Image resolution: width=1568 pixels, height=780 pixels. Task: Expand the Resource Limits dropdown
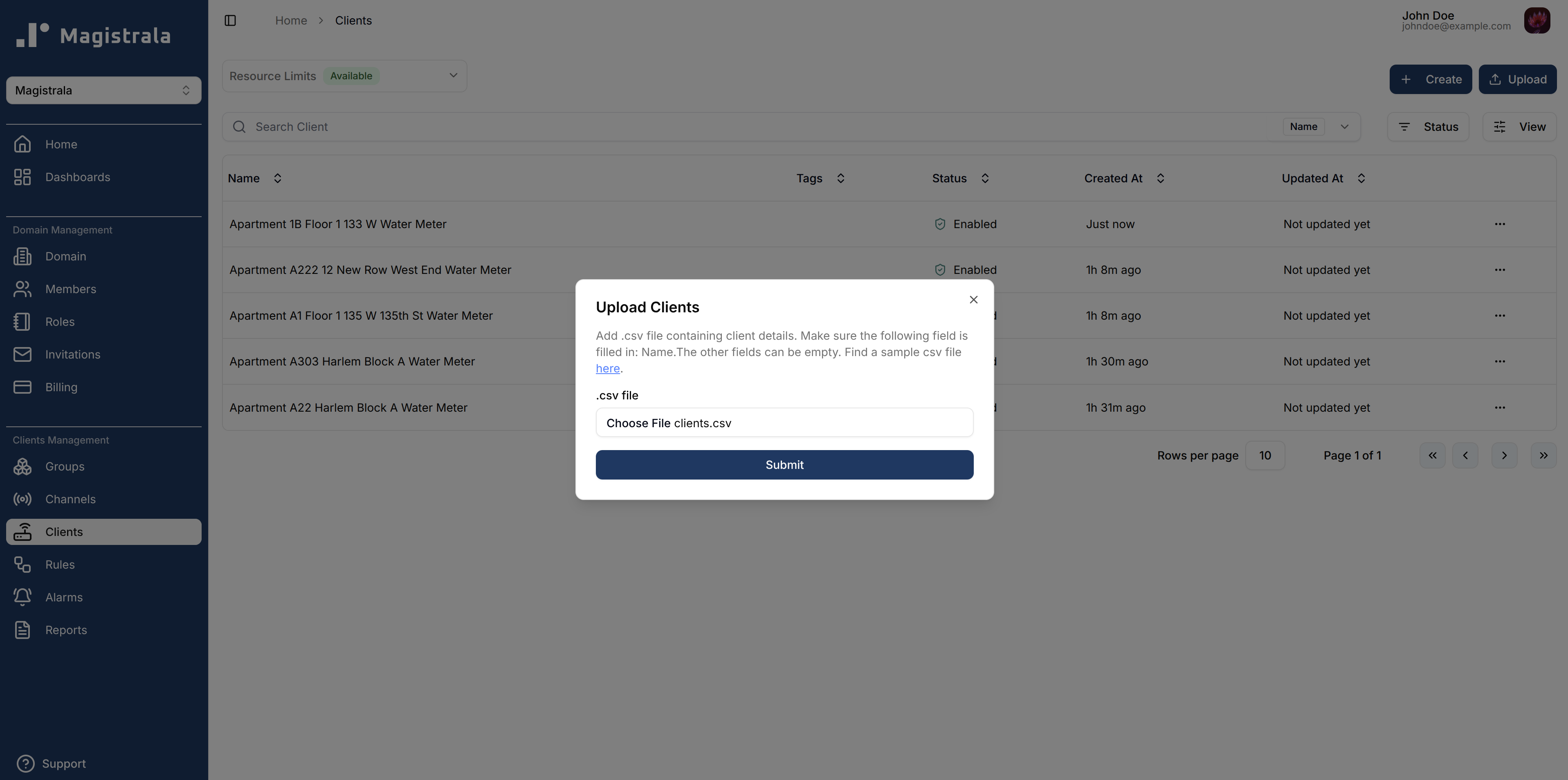pyautogui.click(x=453, y=76)
